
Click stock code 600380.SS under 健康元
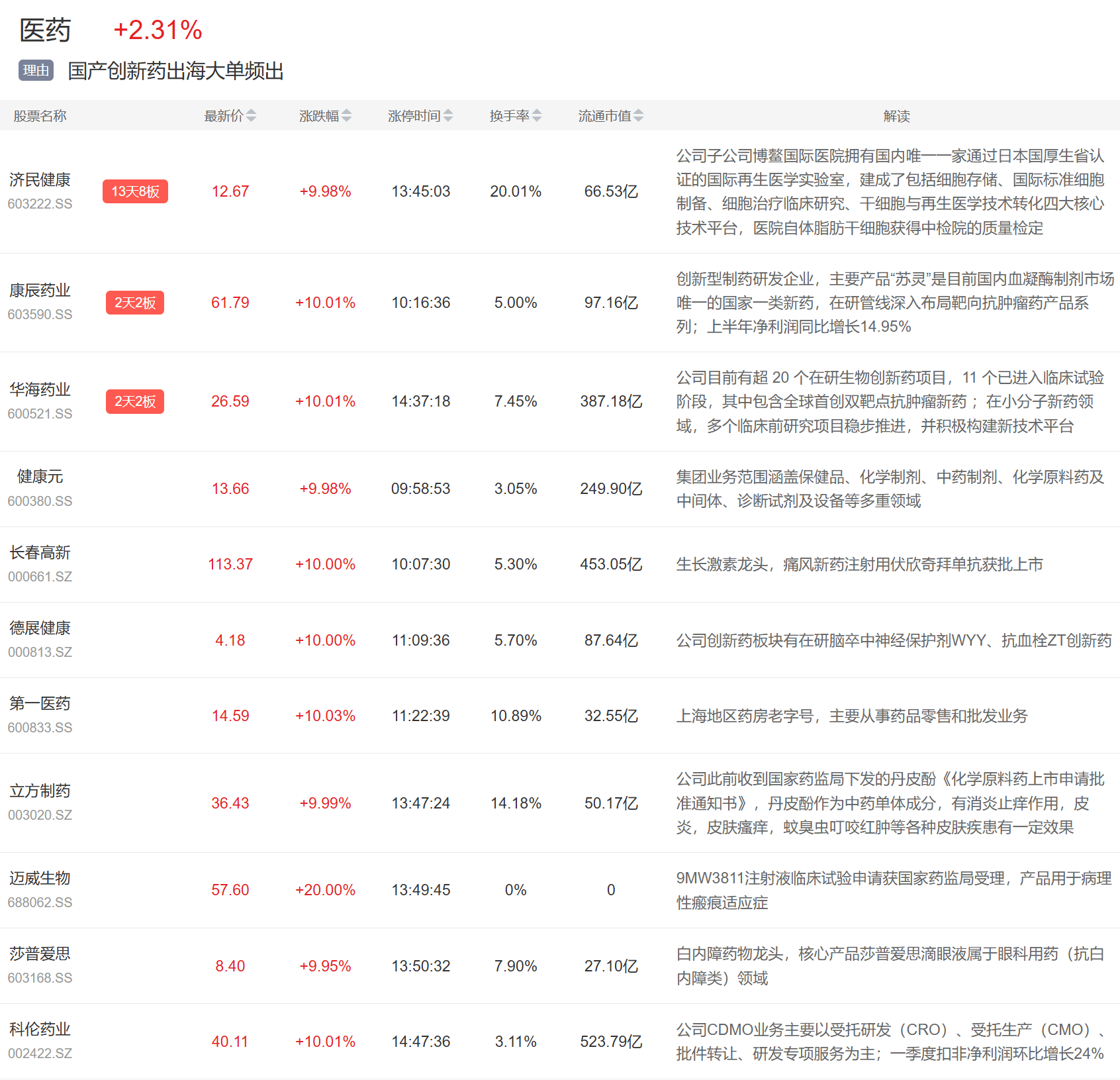pos(40,501)
